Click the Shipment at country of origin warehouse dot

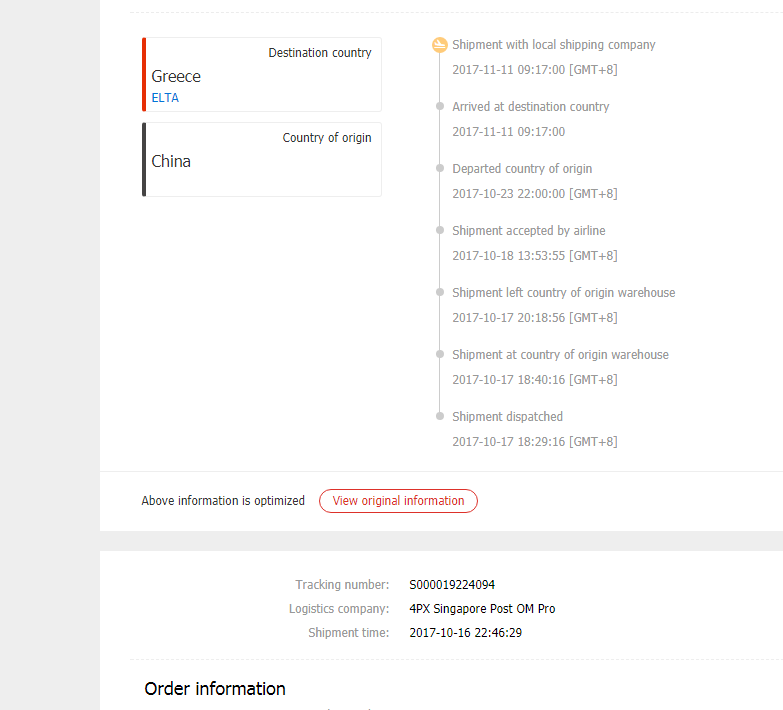439,355
